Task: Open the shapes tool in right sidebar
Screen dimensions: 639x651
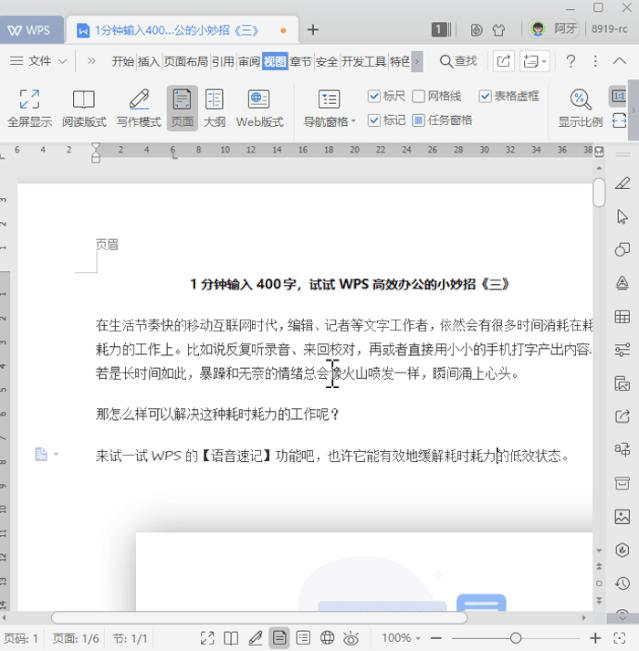Action: pos(622,250)
